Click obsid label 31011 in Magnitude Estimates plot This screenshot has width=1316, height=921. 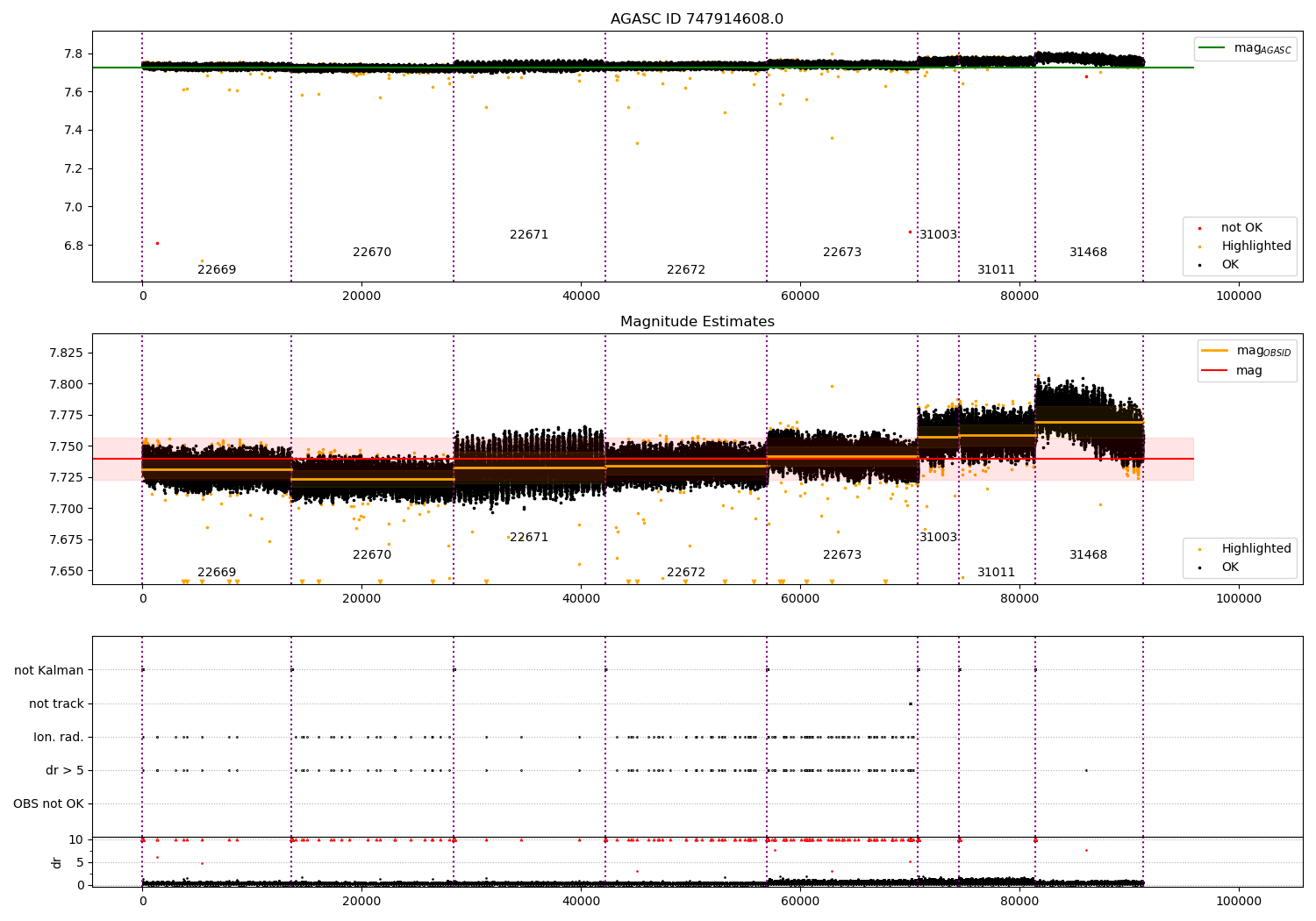(997, 573)
